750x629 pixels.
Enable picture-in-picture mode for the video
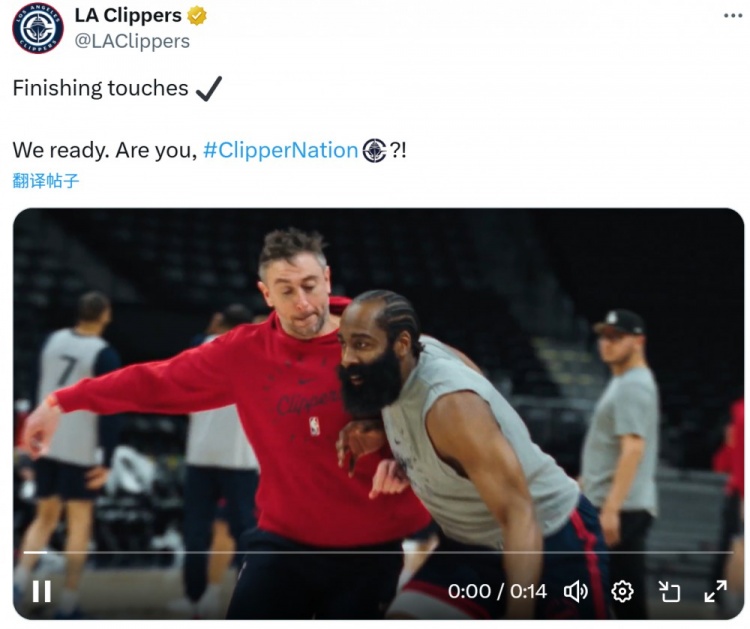(x=669, y=592)
